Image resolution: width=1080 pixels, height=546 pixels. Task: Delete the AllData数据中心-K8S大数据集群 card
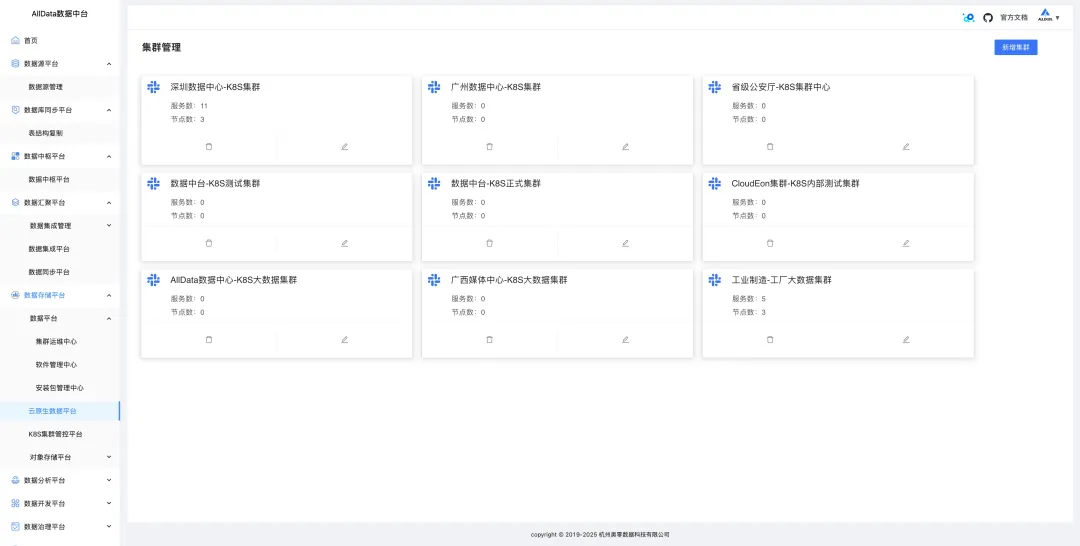click(x=209, y=339)
